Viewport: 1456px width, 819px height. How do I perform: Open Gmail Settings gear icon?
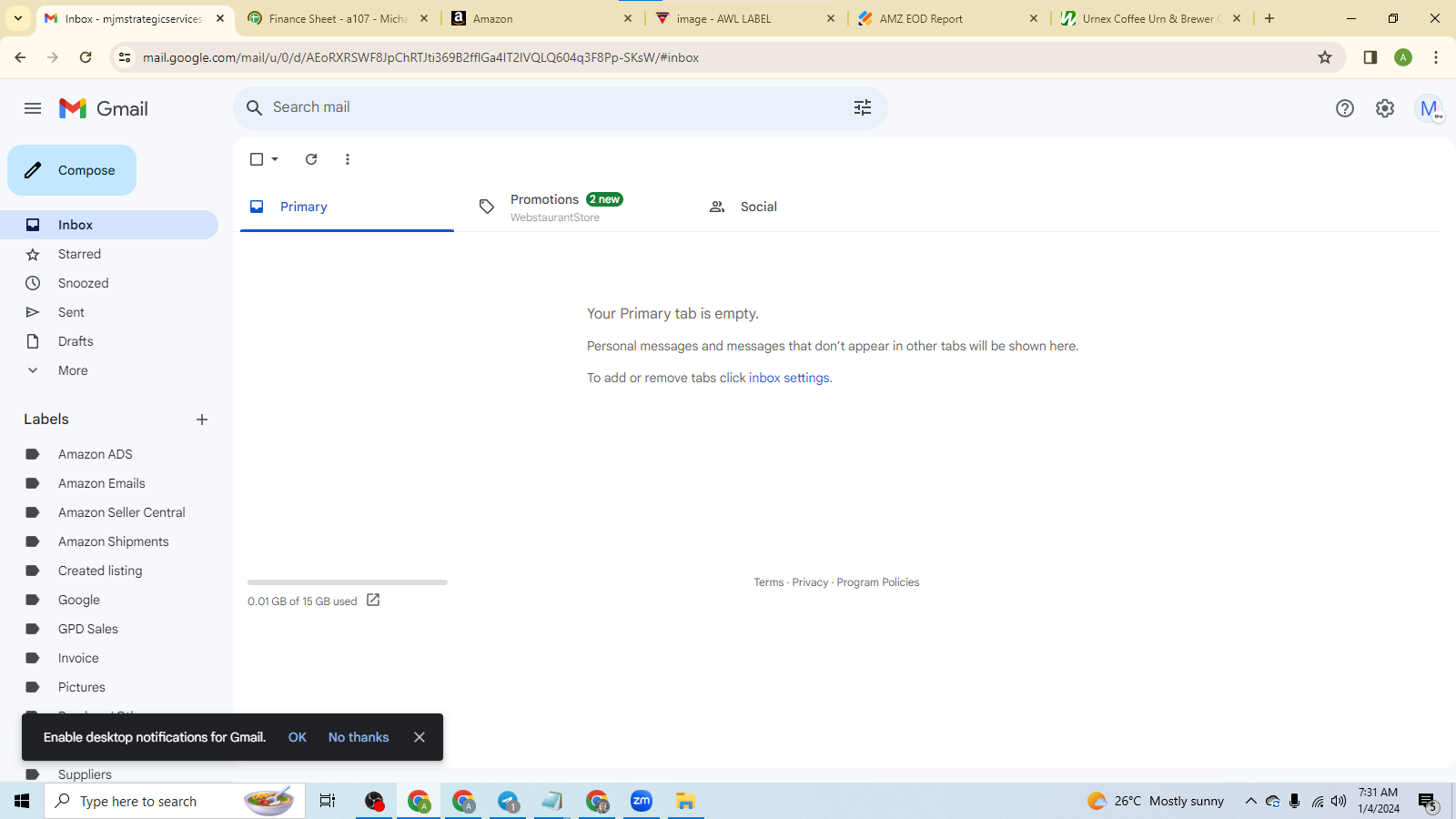(1385, 108)
